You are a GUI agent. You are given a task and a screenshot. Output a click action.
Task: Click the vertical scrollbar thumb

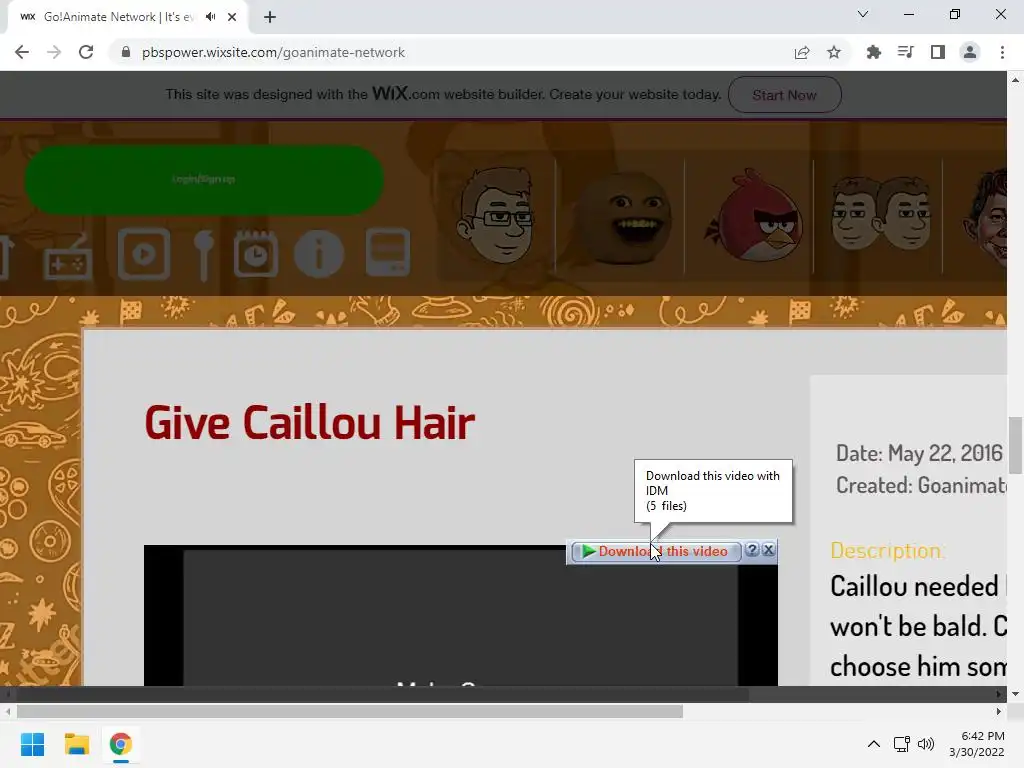click(1016, 445)
